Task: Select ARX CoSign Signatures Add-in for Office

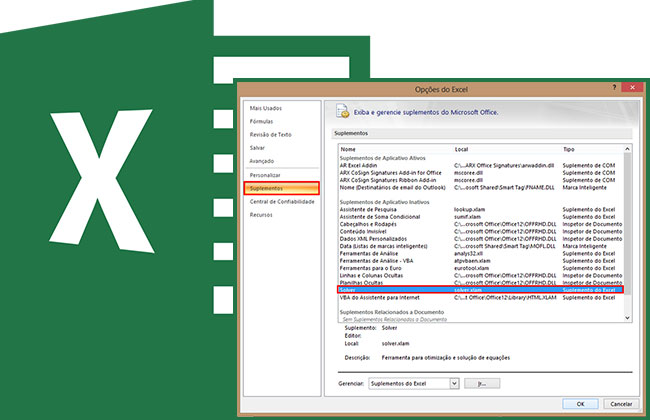Action: (481, 173)
